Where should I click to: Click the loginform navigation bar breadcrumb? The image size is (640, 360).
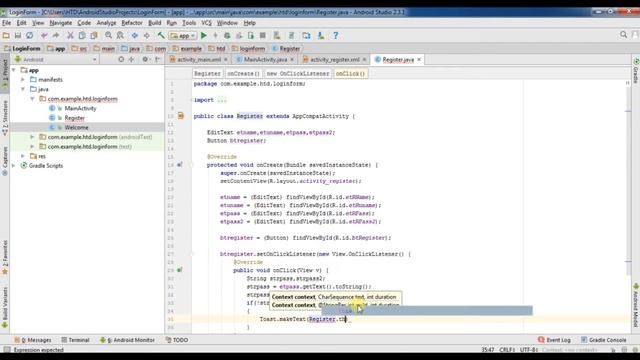point(248,49)
